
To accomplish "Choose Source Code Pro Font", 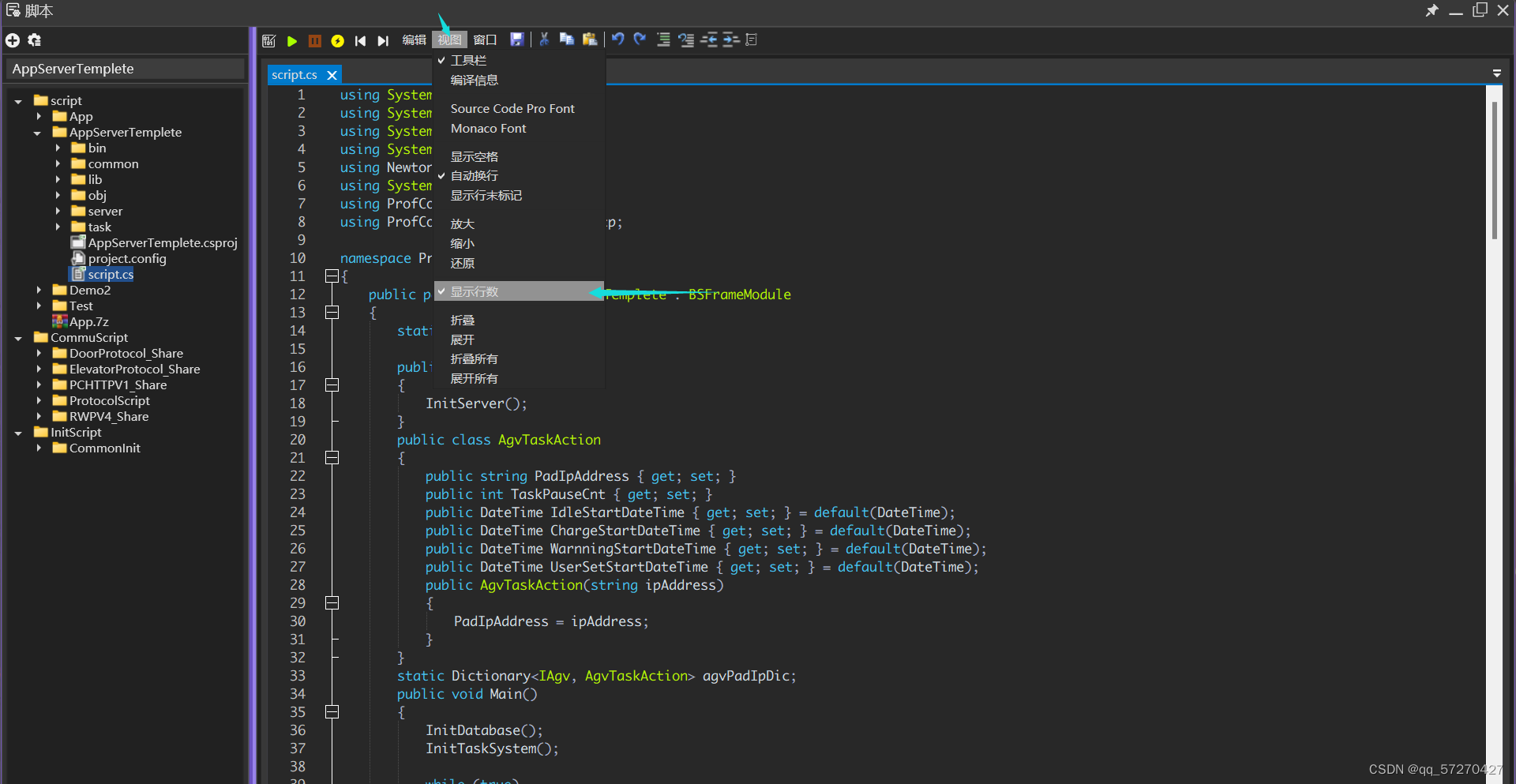I will coord(520,109).
